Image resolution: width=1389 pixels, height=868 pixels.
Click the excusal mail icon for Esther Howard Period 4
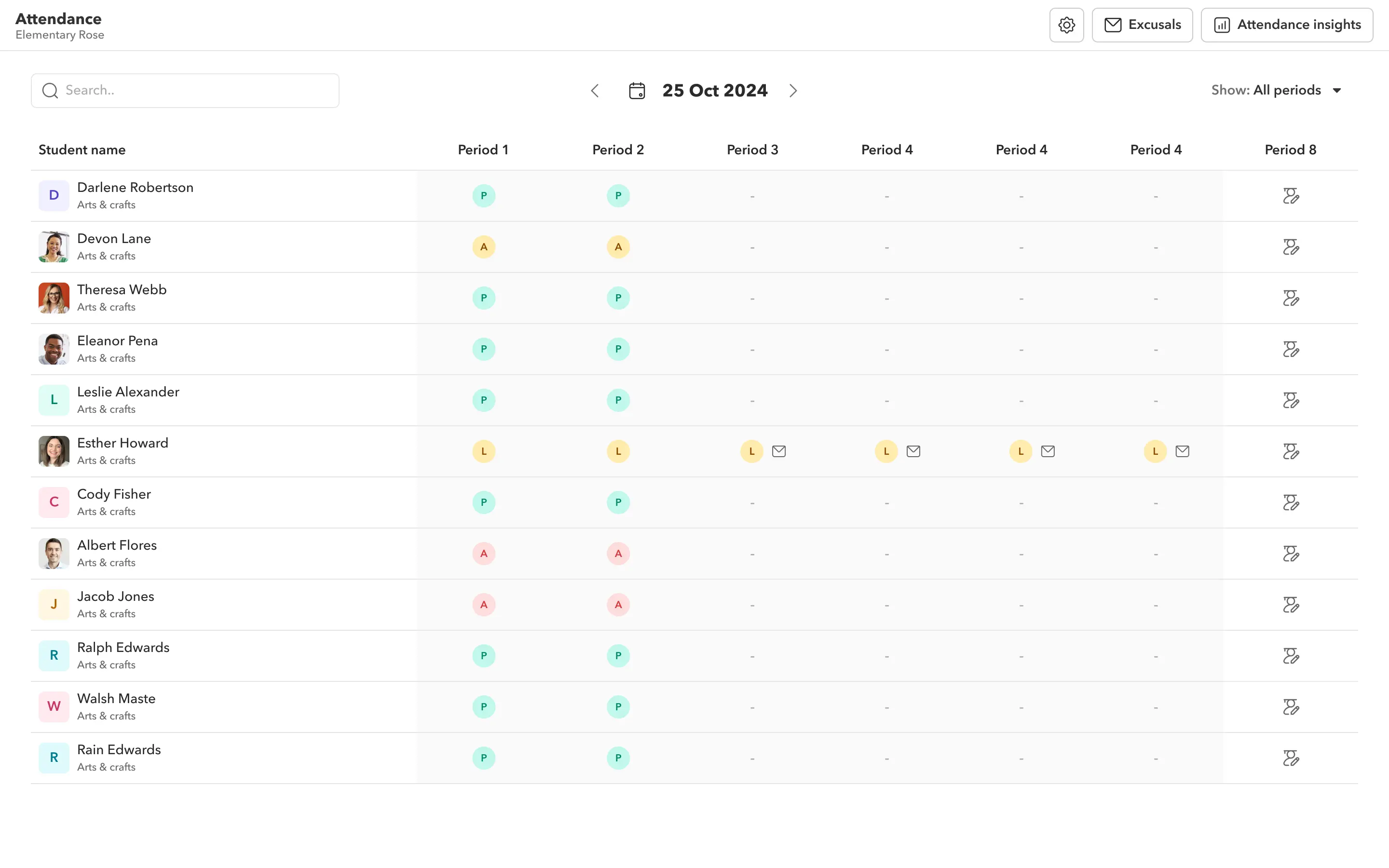(912, 451)
